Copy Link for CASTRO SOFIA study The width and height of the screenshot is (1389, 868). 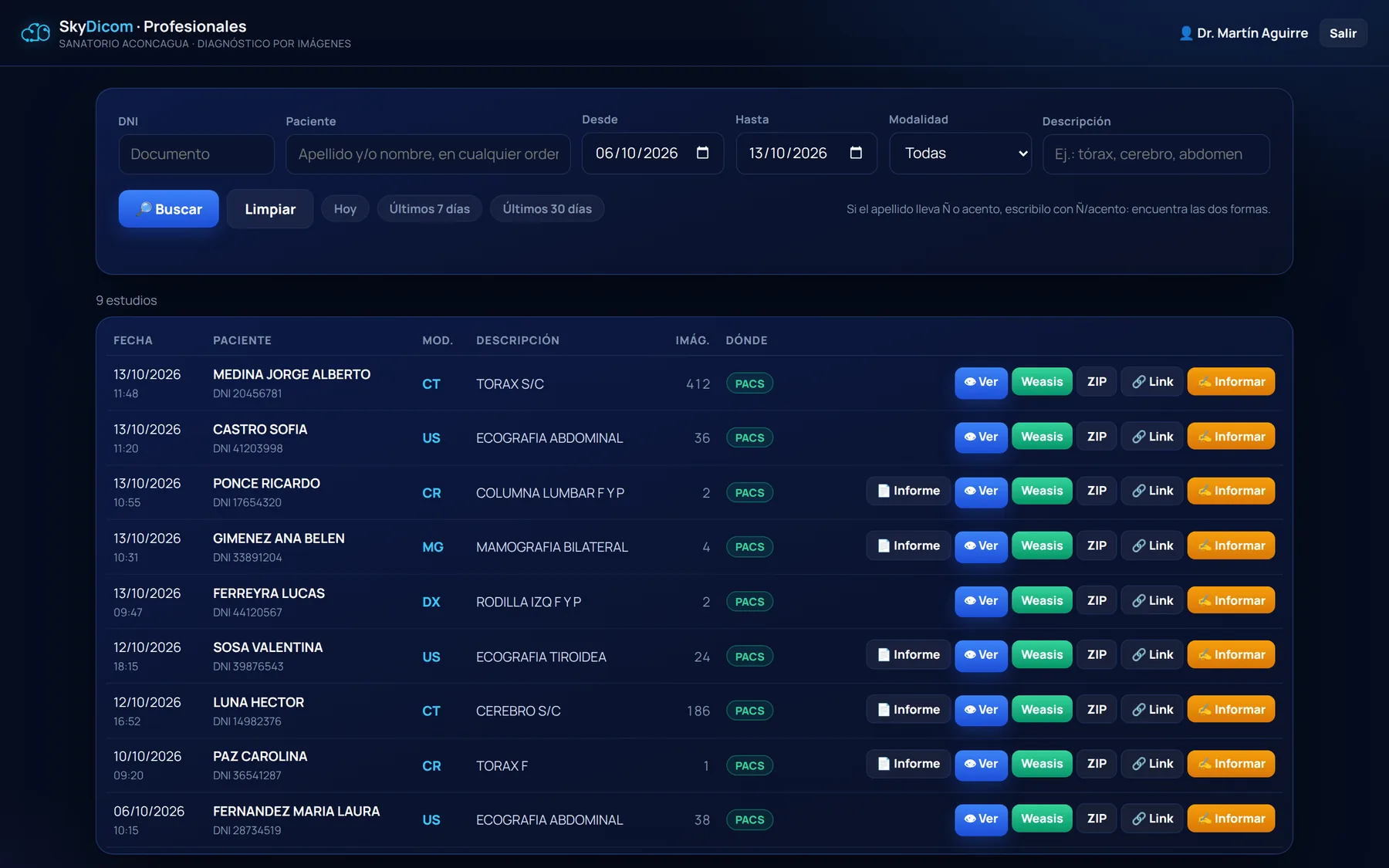[x=1152, y=437]
